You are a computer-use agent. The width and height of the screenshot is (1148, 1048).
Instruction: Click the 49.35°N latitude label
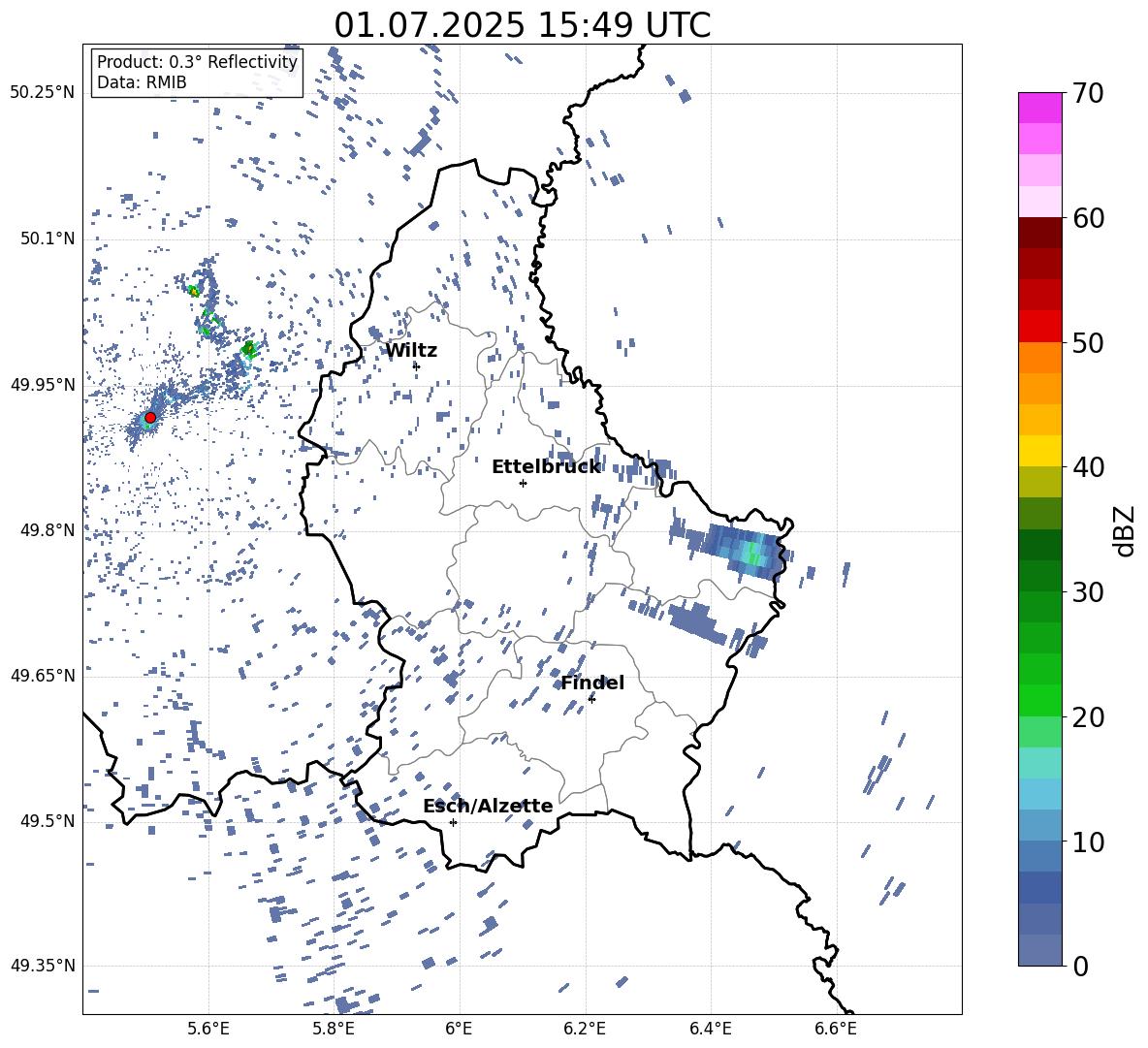click(43, 966)
